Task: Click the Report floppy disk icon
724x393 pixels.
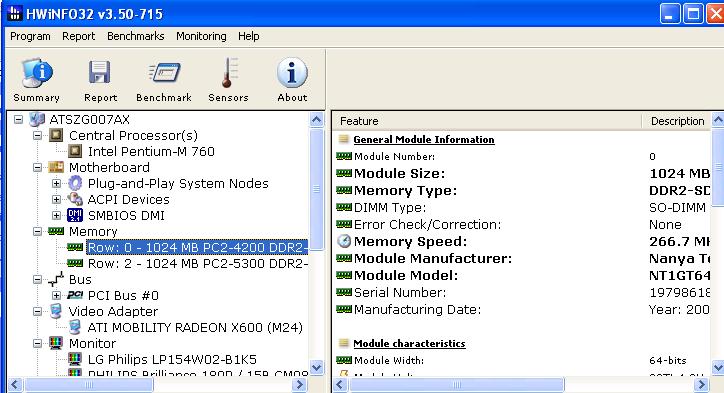Action: tap(100, 73)
